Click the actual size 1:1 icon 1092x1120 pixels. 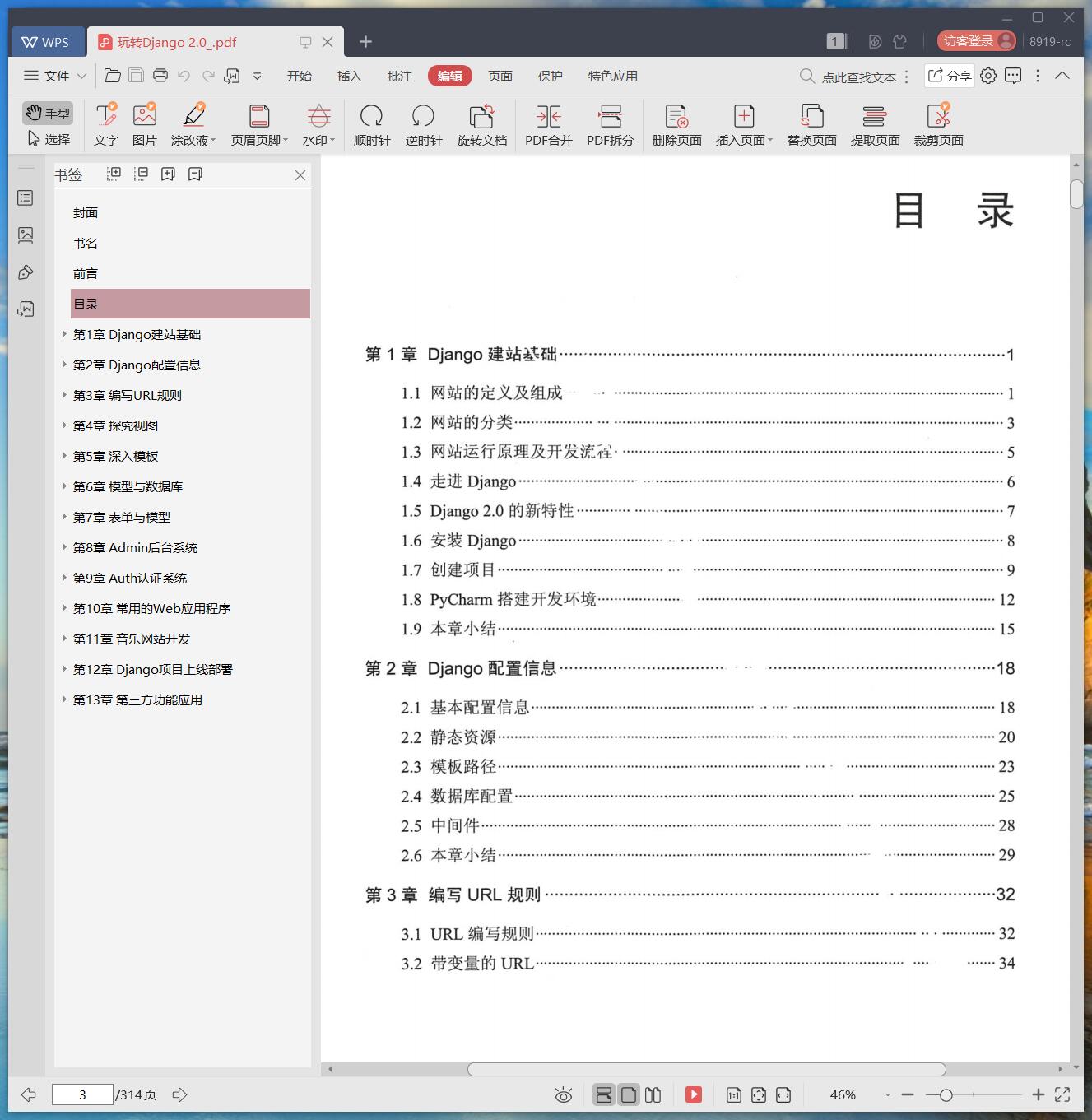[x=733, y=1095]
